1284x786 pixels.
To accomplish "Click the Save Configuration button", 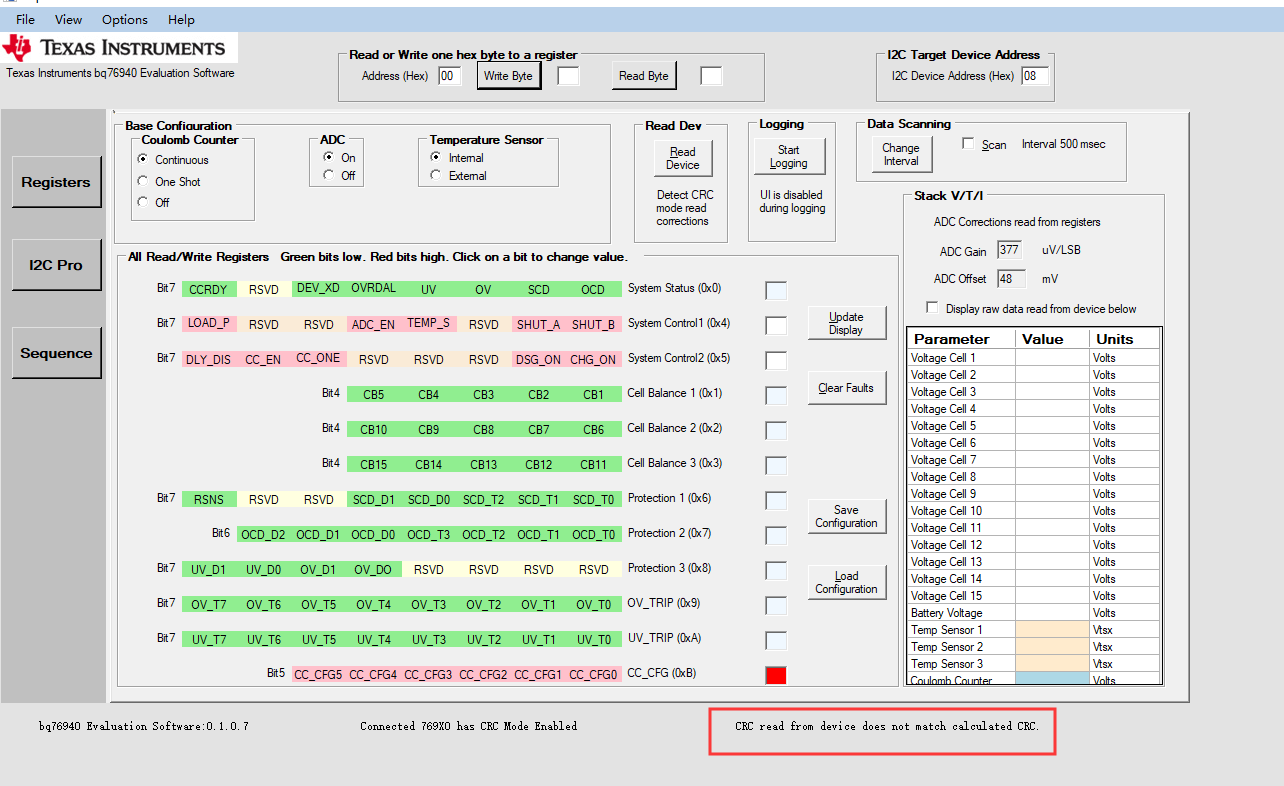I will tap(847, 516).
